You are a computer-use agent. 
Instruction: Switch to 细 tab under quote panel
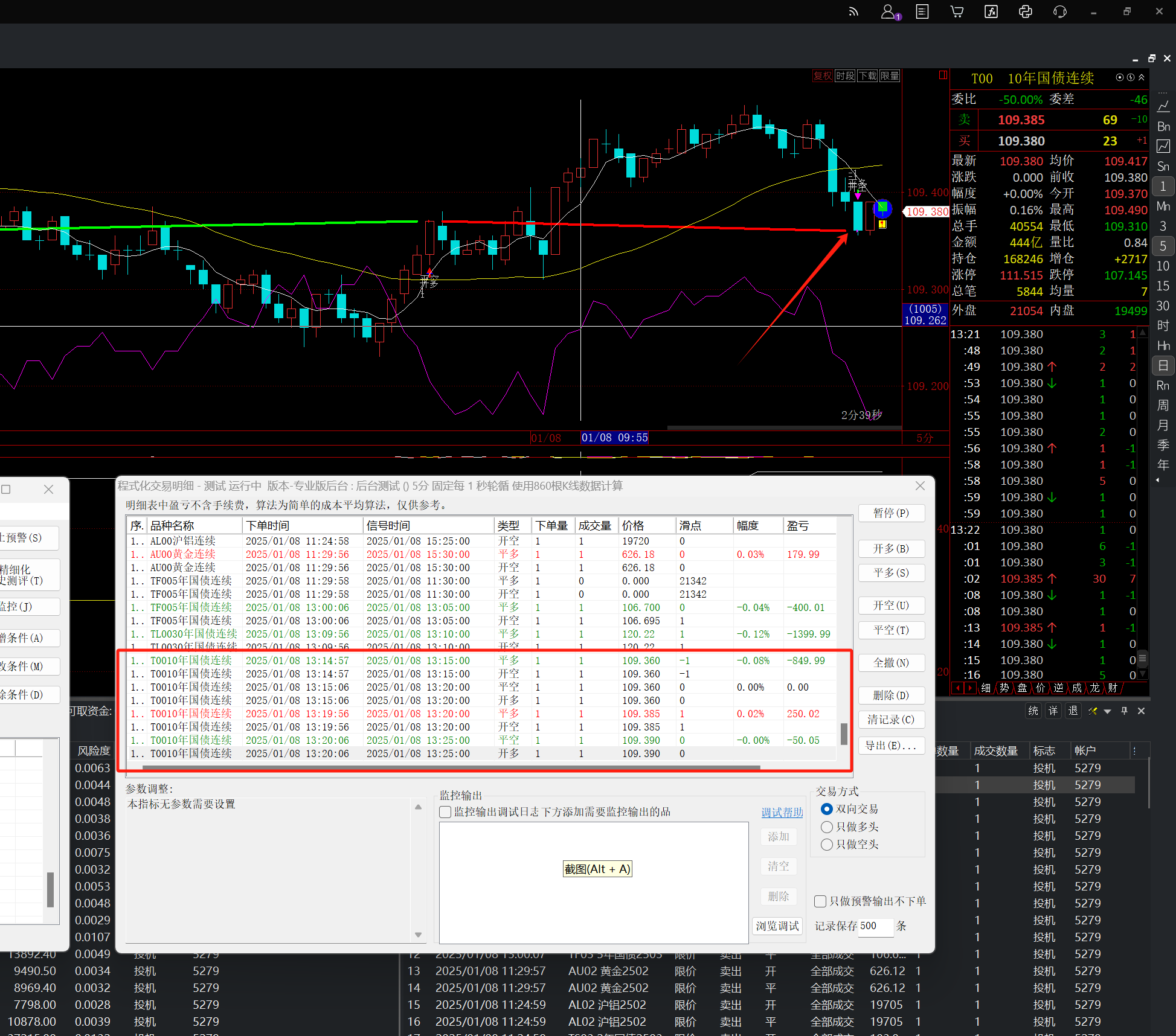pyautogui.click(x=986, y=688)
